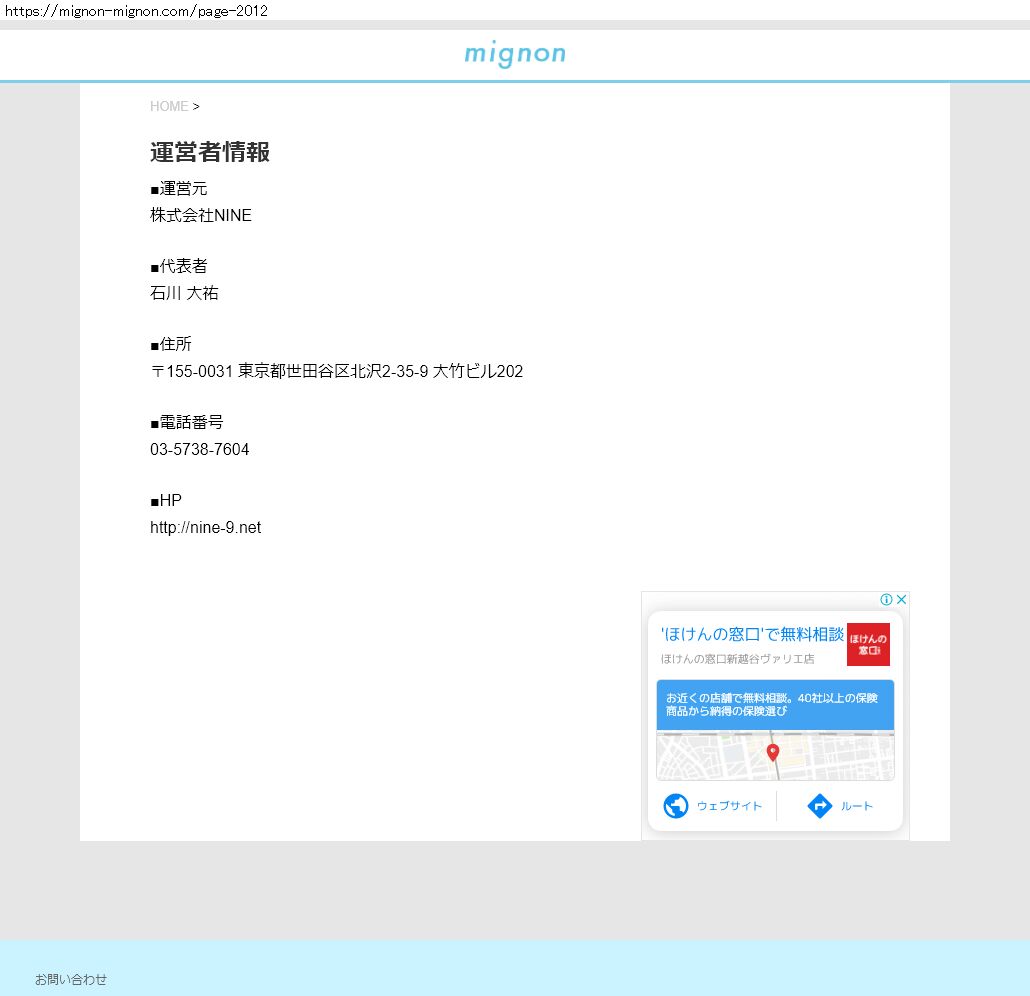Image resolution: width=1030 pixels, height=996 pixels.
Task: Click the blue globe website icon
Action: (x=676, y=806)
